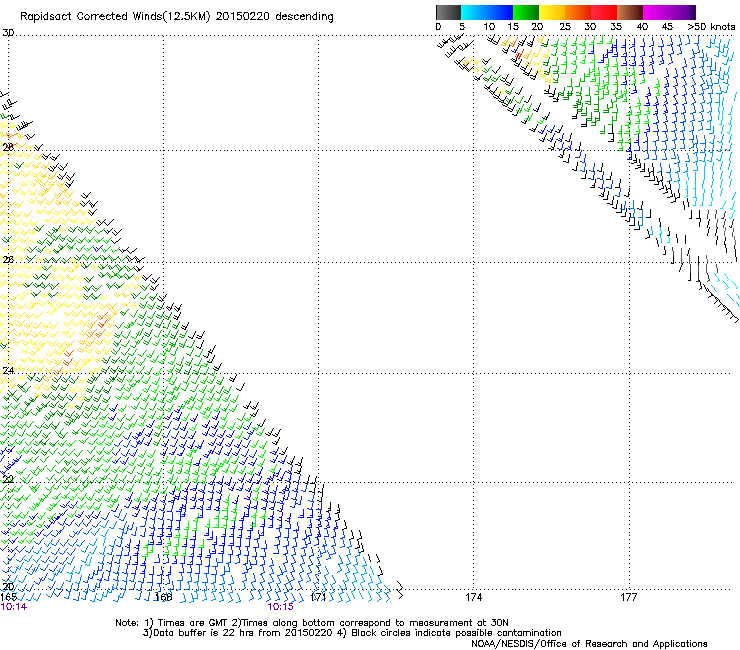Click the chart title 'Rapidsact Corrected Winds(12.5KM)'
Viewport: 740px width, 650px height.
click(115, 17)
